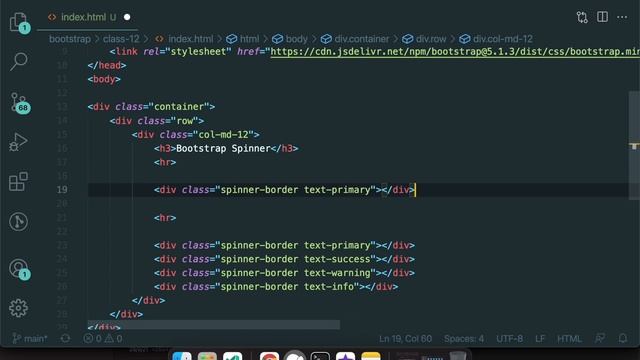The width and height of the screenshot is (640, 360).
Task: Click the Bootstrap Spinner heading text
Action: 223,149
